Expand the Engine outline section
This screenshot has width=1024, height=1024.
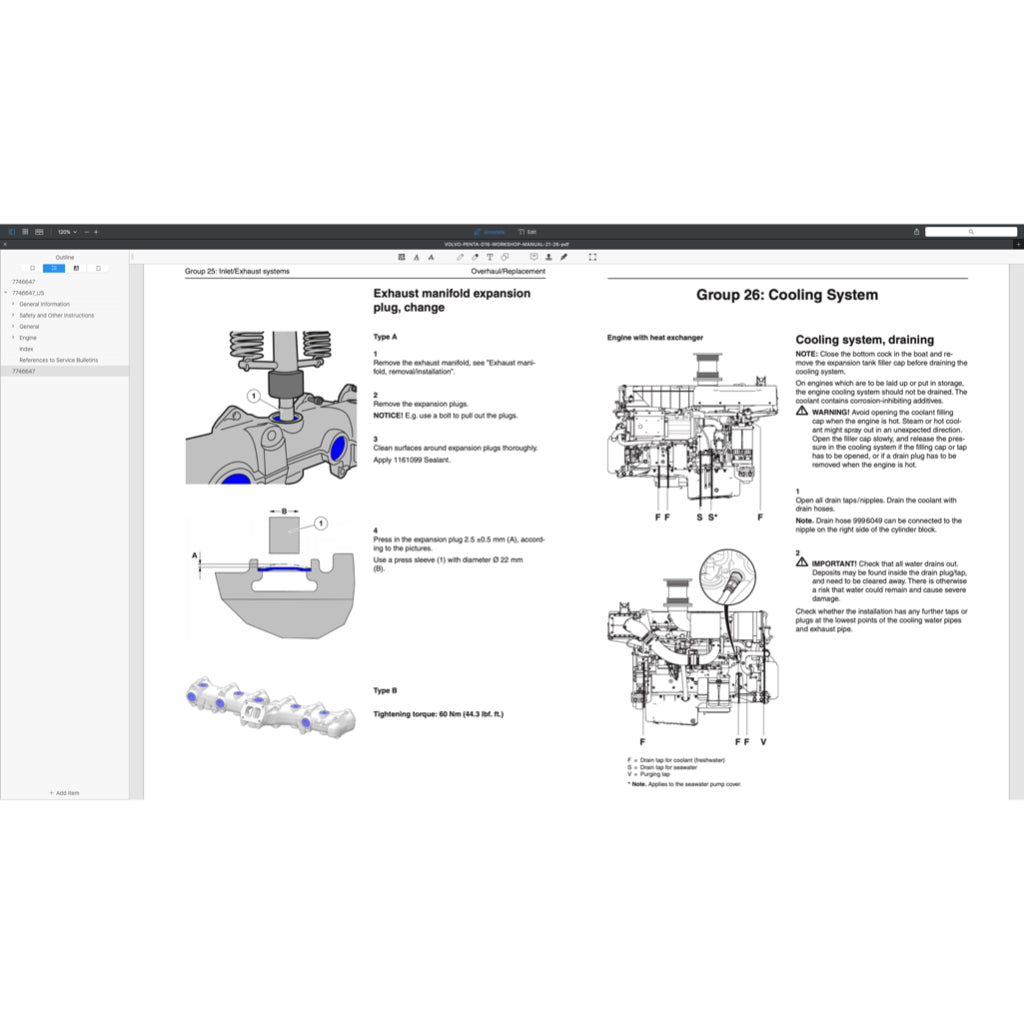tap(11, 337)
